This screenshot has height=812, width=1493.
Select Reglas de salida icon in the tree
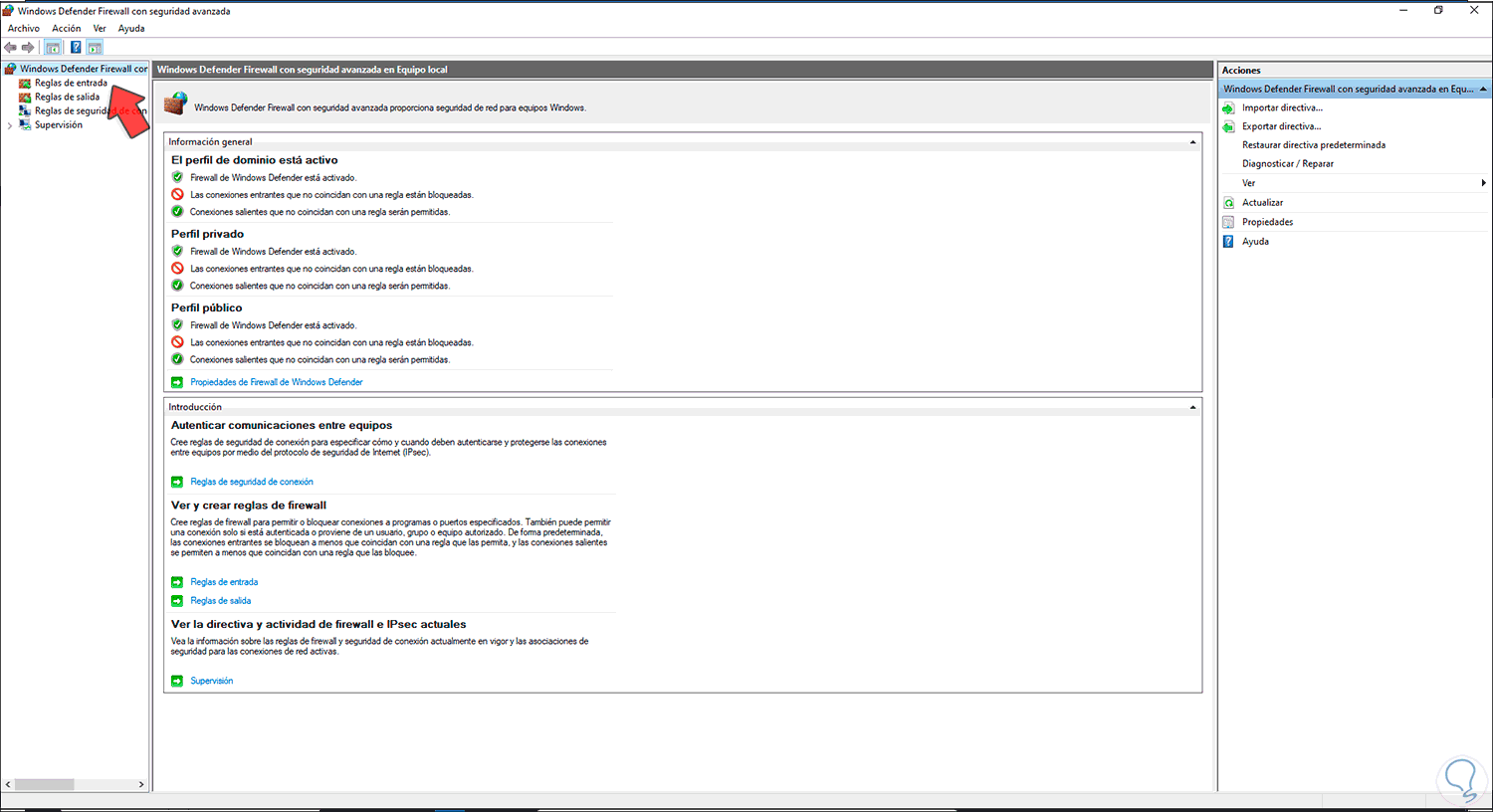tap(25, 98)
